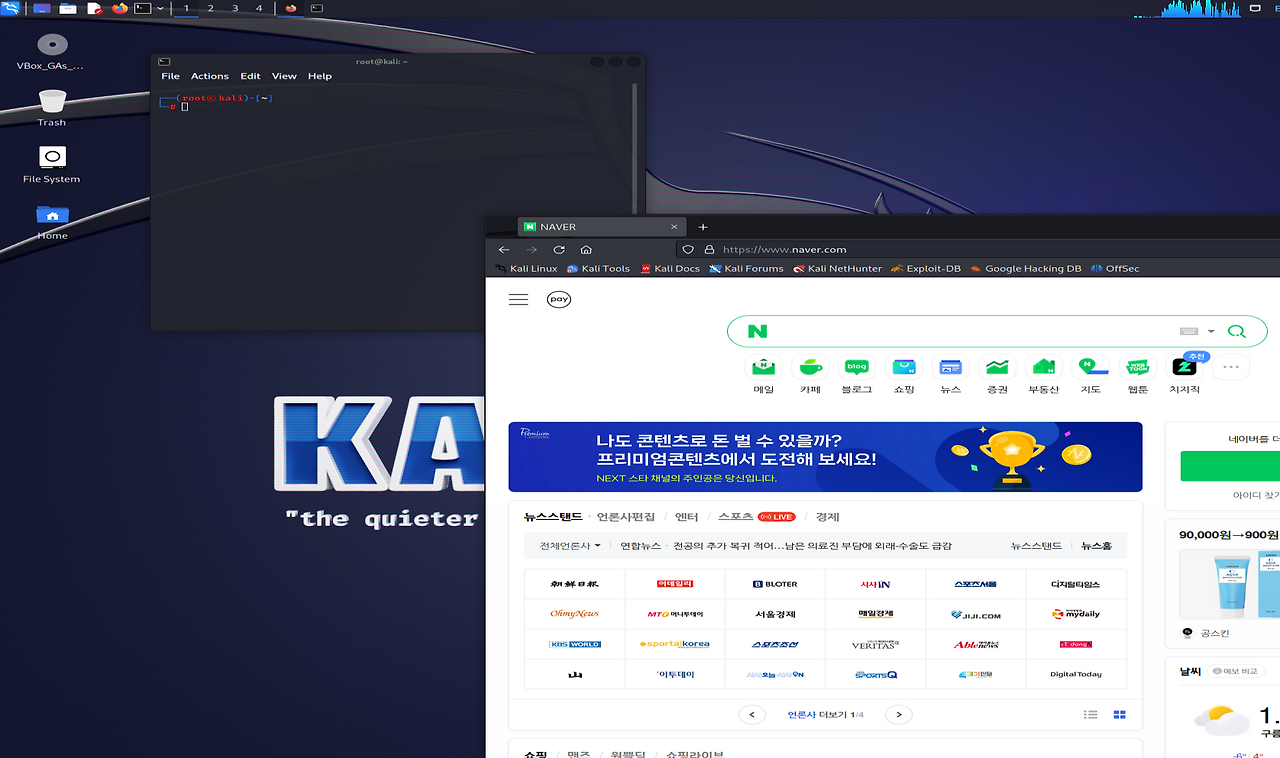The image size is (1280, 758).
Task: Select the 언론사편집 tab
Action: coord(626,517)
